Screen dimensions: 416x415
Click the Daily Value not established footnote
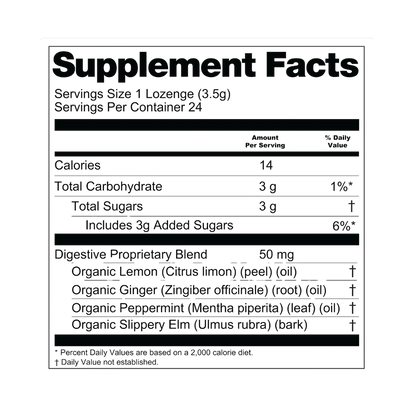tap(106, 362)
